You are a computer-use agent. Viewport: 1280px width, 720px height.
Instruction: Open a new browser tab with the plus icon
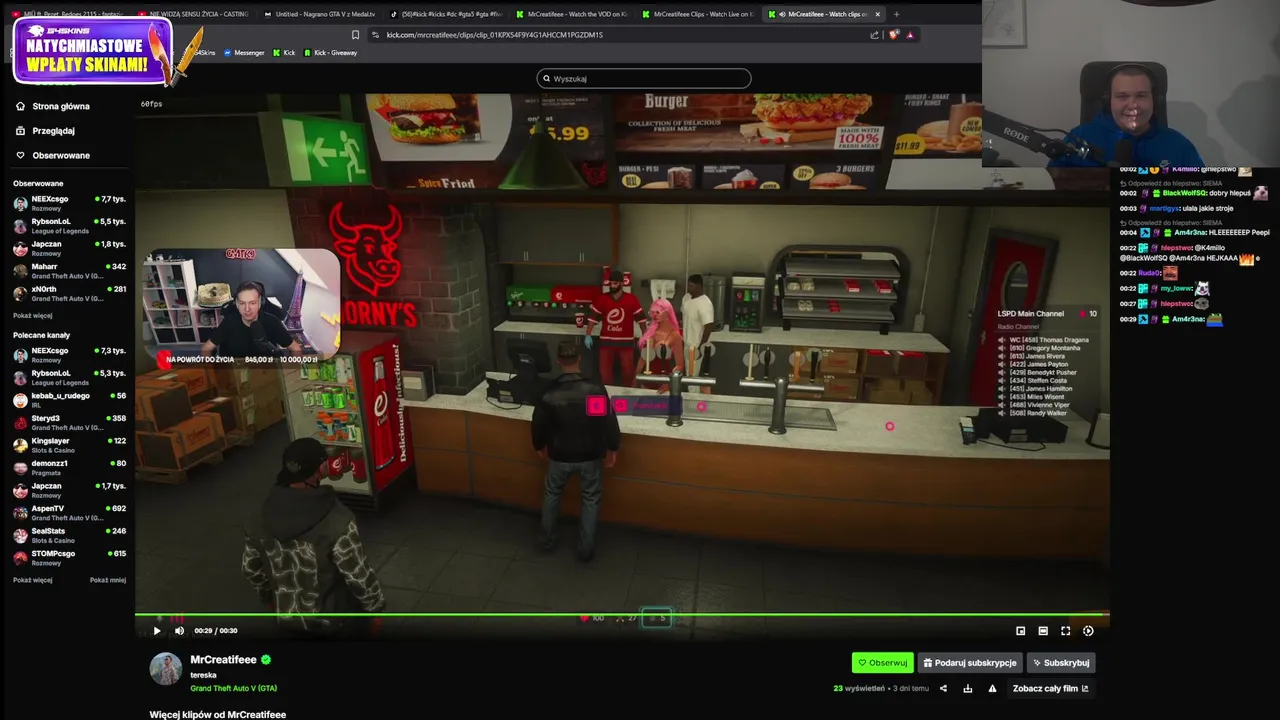coord(896,14)
